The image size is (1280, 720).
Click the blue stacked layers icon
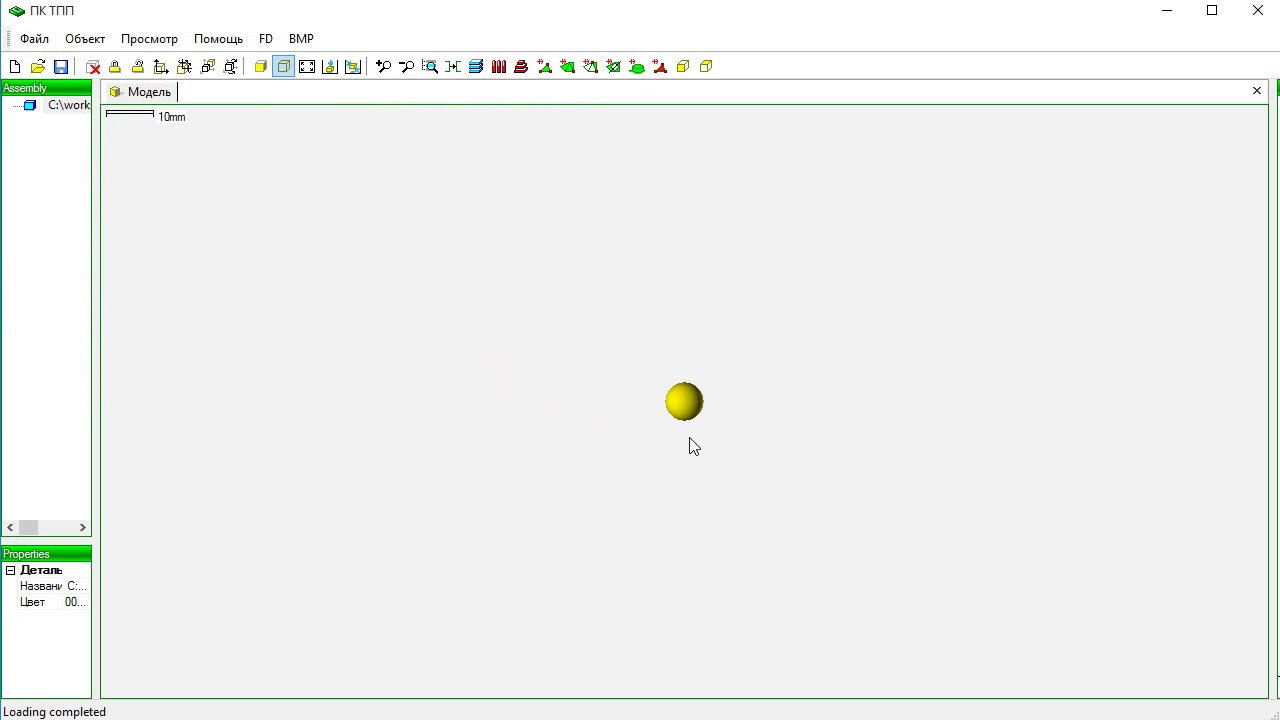pos(476,67)
